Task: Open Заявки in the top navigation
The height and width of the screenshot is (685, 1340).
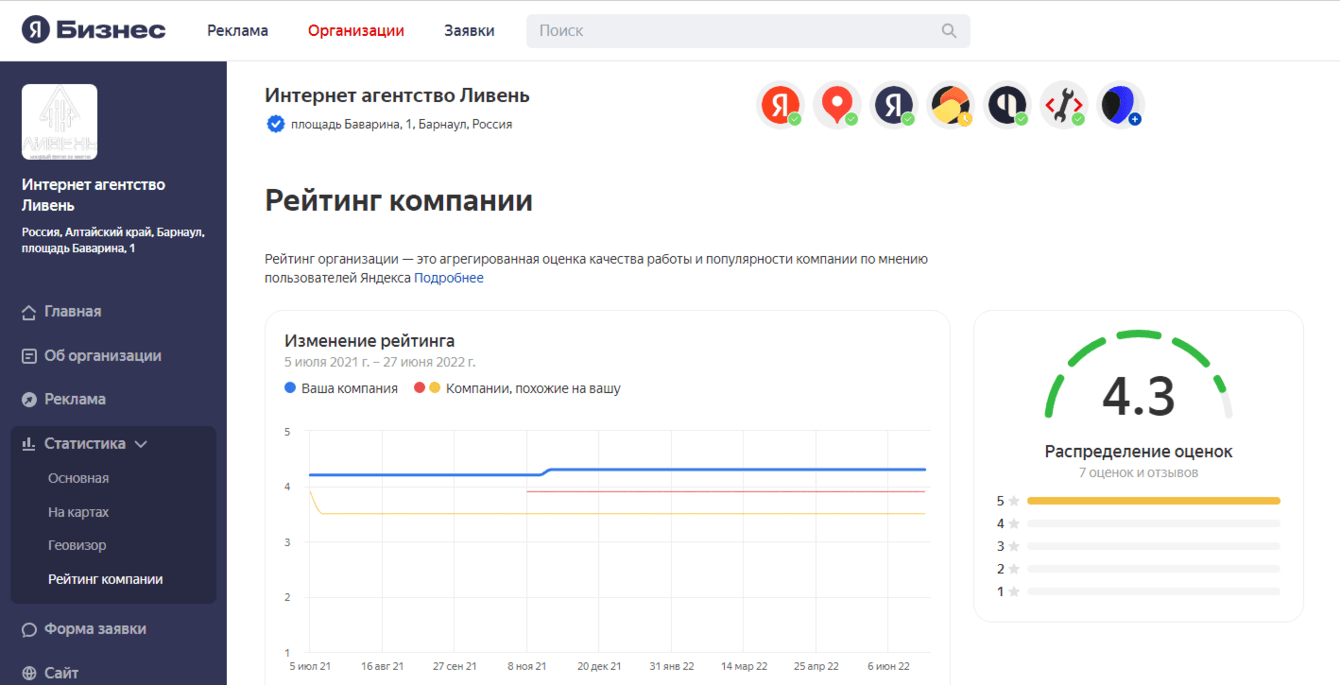Action: 469,30
